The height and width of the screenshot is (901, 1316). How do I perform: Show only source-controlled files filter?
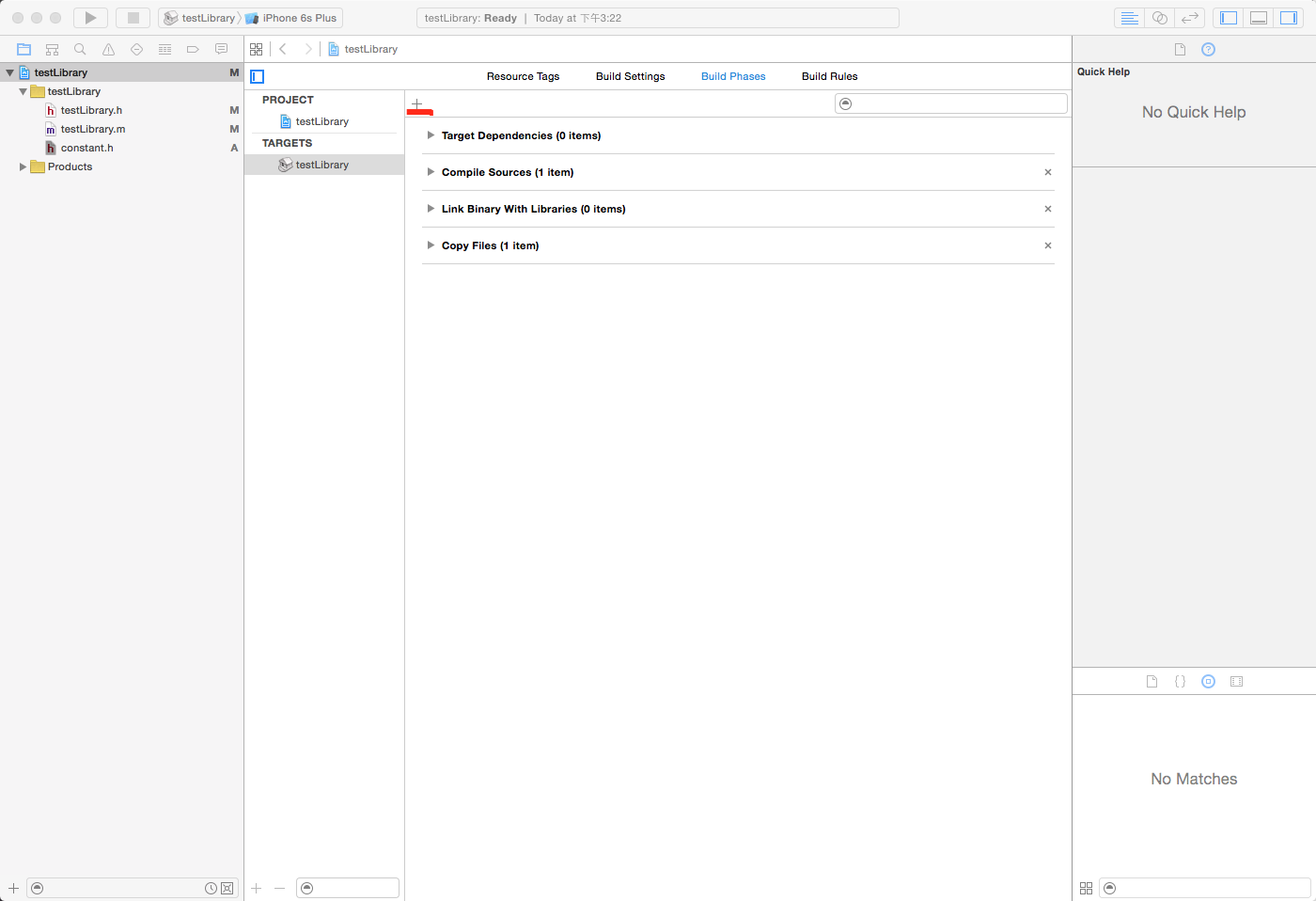pos(227,888)
